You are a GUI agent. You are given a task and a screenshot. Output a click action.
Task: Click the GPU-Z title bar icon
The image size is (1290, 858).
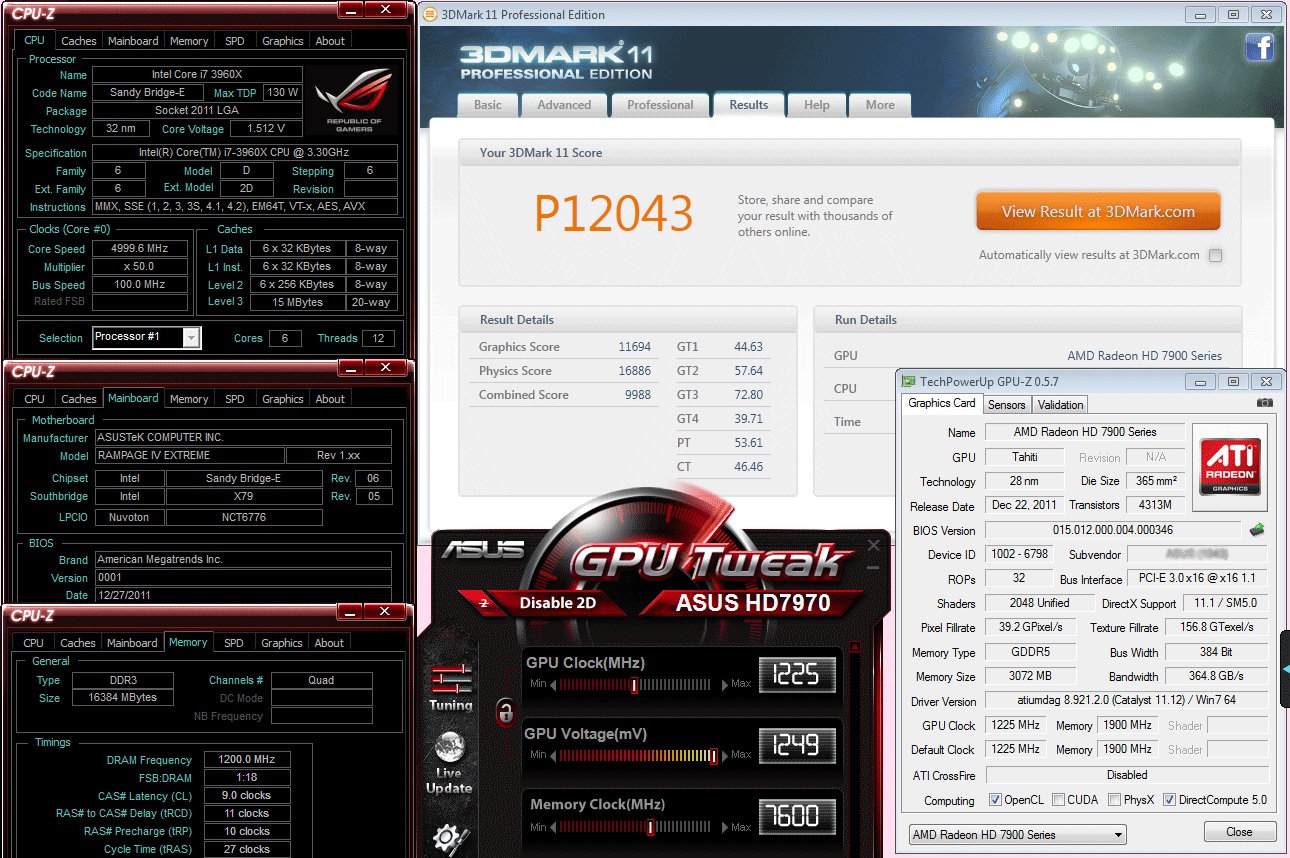pos(909,381)
